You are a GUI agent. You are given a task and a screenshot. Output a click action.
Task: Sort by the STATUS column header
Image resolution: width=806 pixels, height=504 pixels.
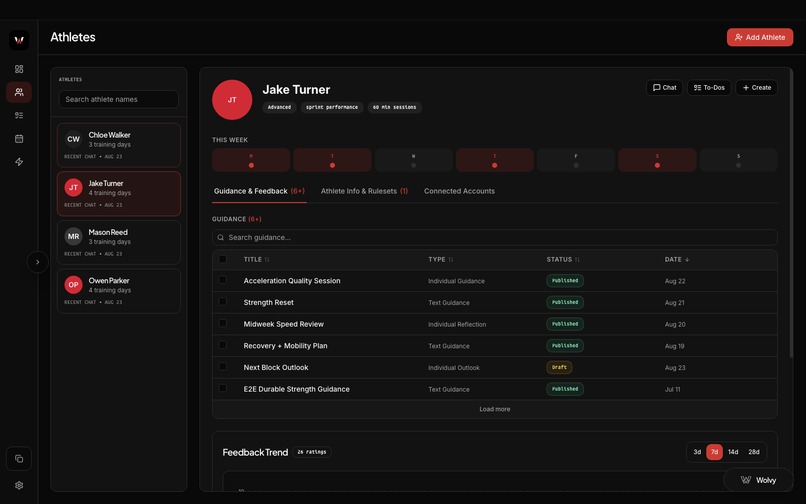point(563,260)
